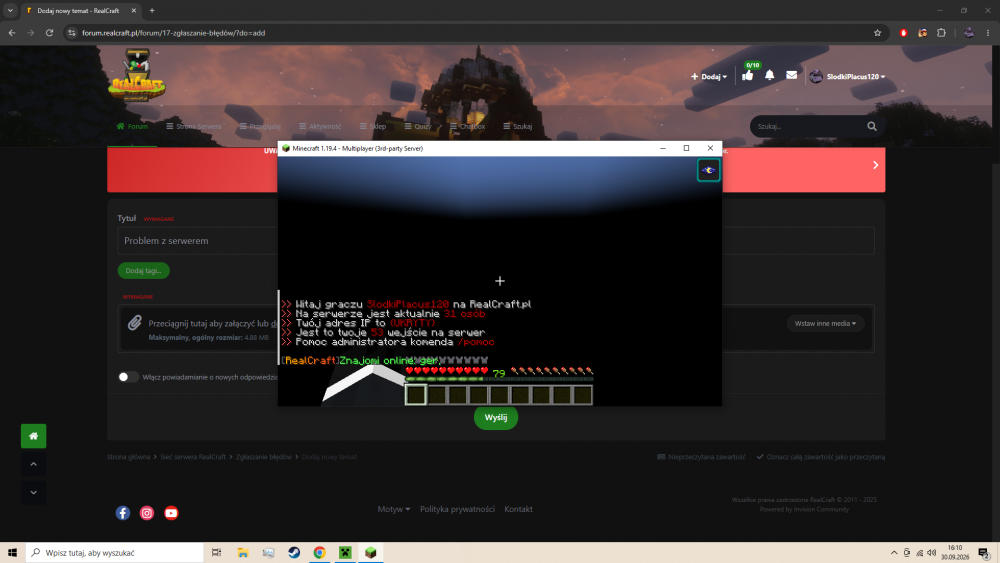Open the messages envelope icon
Viewport: 1000px width, 563px height.
click(791, 75)
